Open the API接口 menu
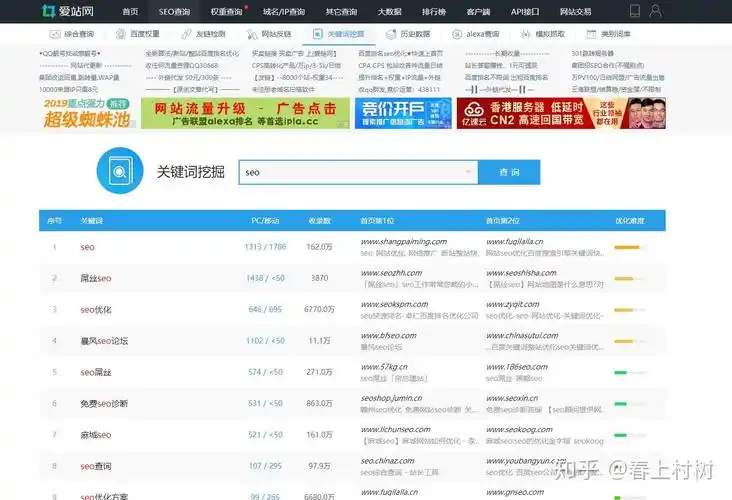The height and width of the screenshot is (500, 732). [525, 12]
